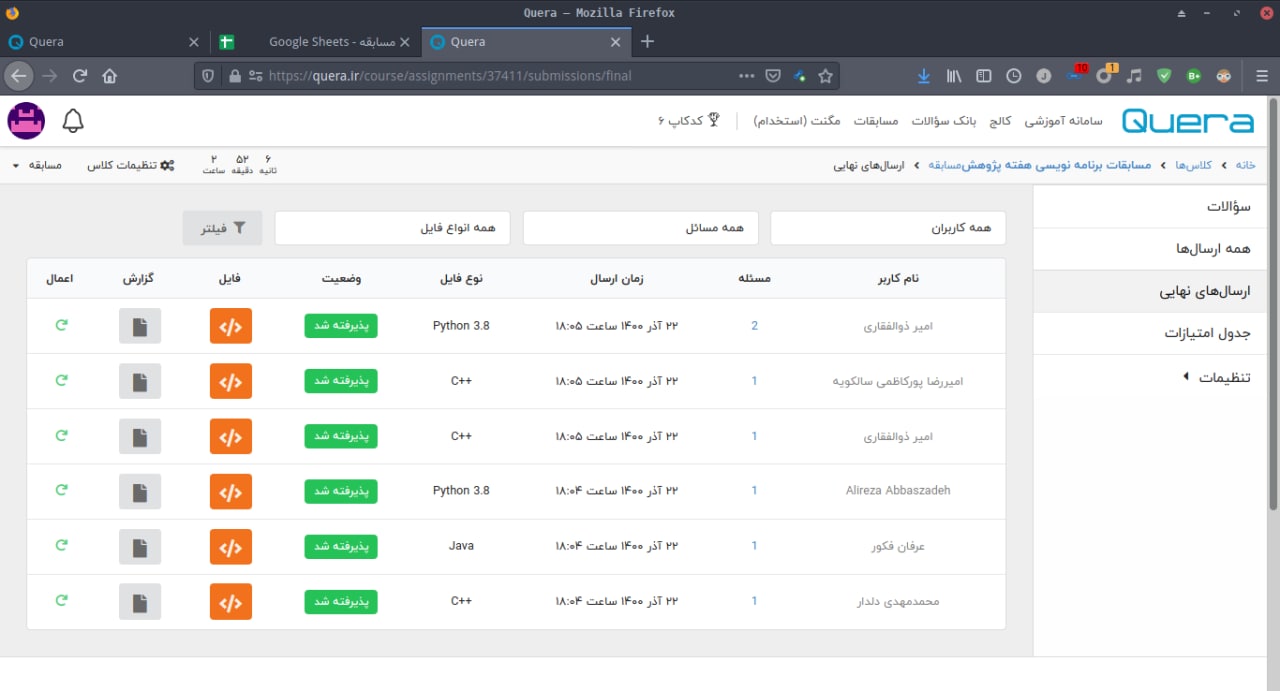1280x691 pixels.
Task: Rejudge the محمدمهدی دلدار submission
Action: pos(61,601)
